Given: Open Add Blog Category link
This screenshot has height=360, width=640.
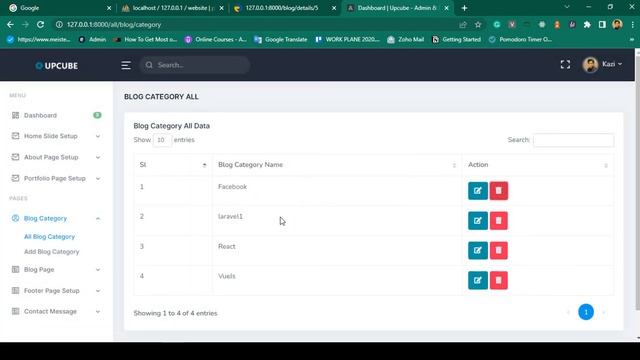Looking at the screenshot, I should [51, 252].
